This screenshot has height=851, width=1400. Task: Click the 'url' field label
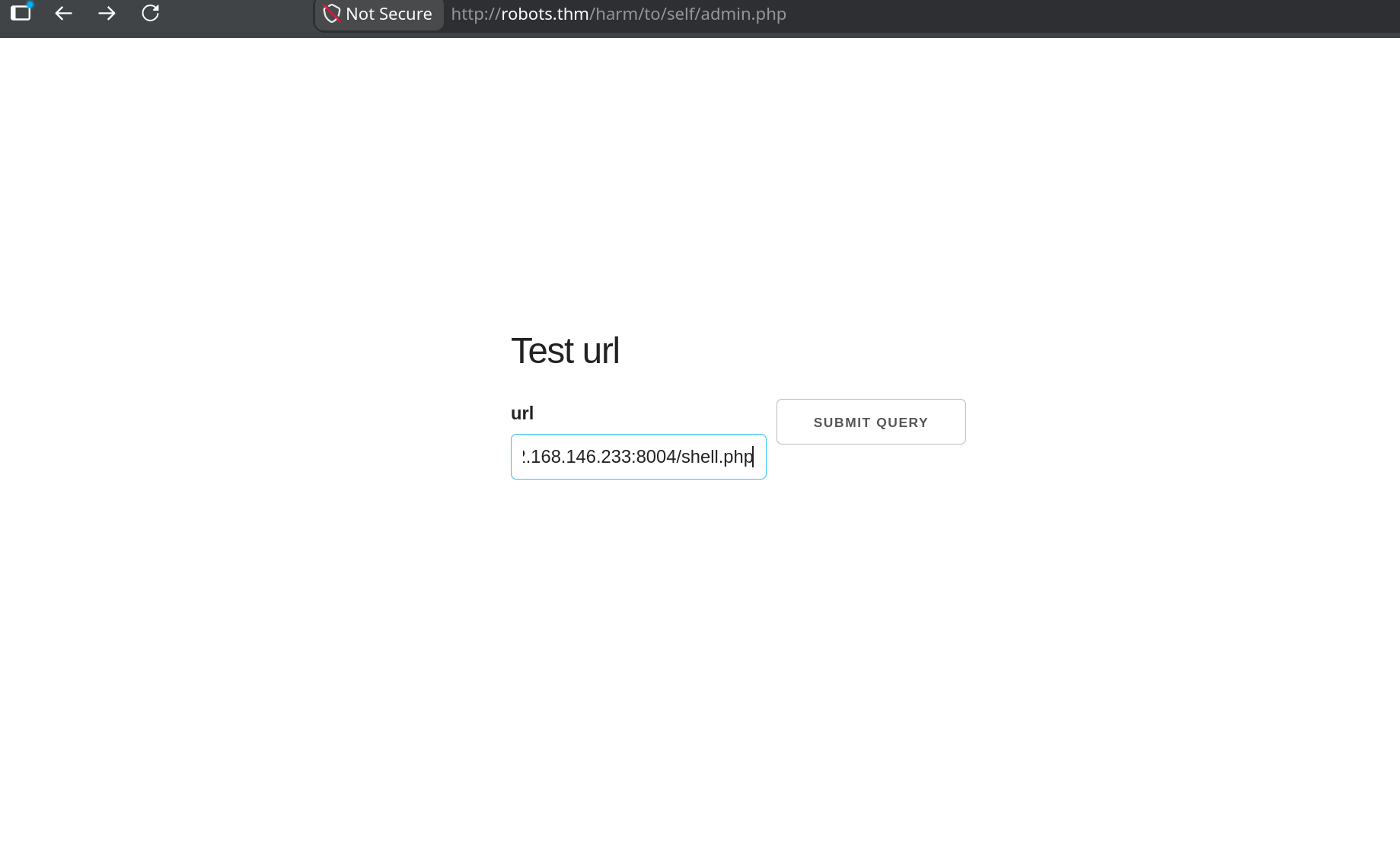[x=522, y=413]
